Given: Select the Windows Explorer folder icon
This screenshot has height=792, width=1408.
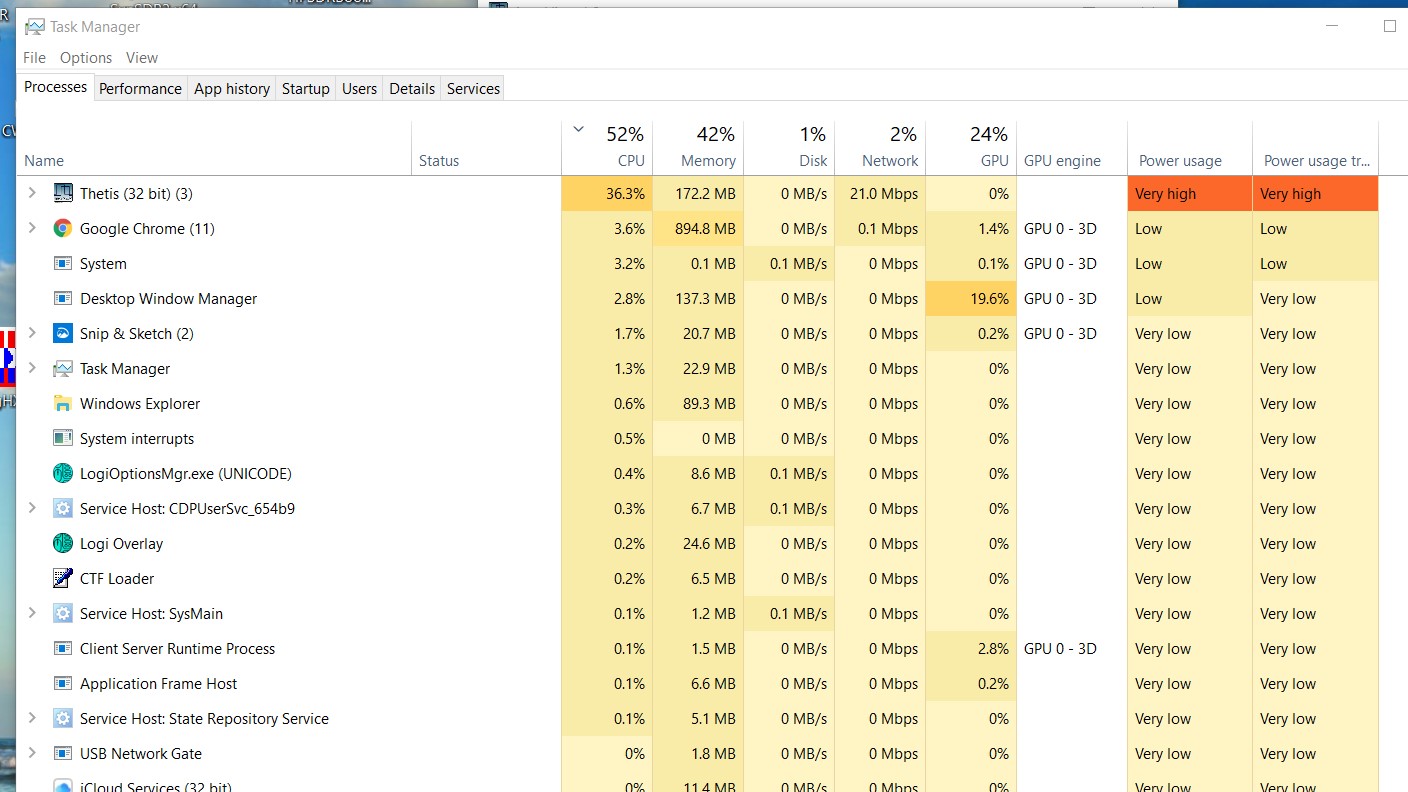Looking at the screenshot, I should [x=60, y=403].
